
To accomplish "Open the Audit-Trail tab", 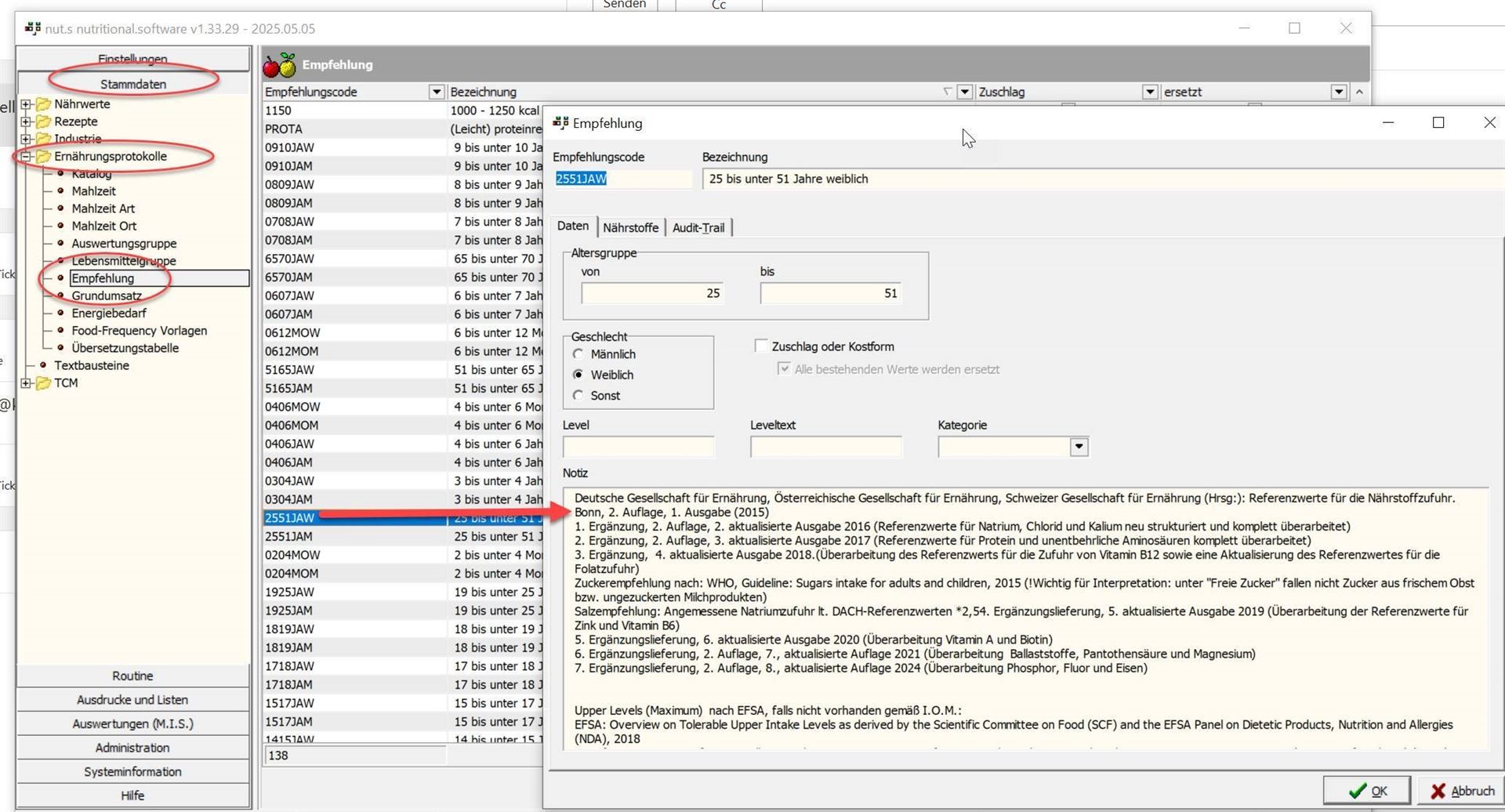I will pos(698,227).
